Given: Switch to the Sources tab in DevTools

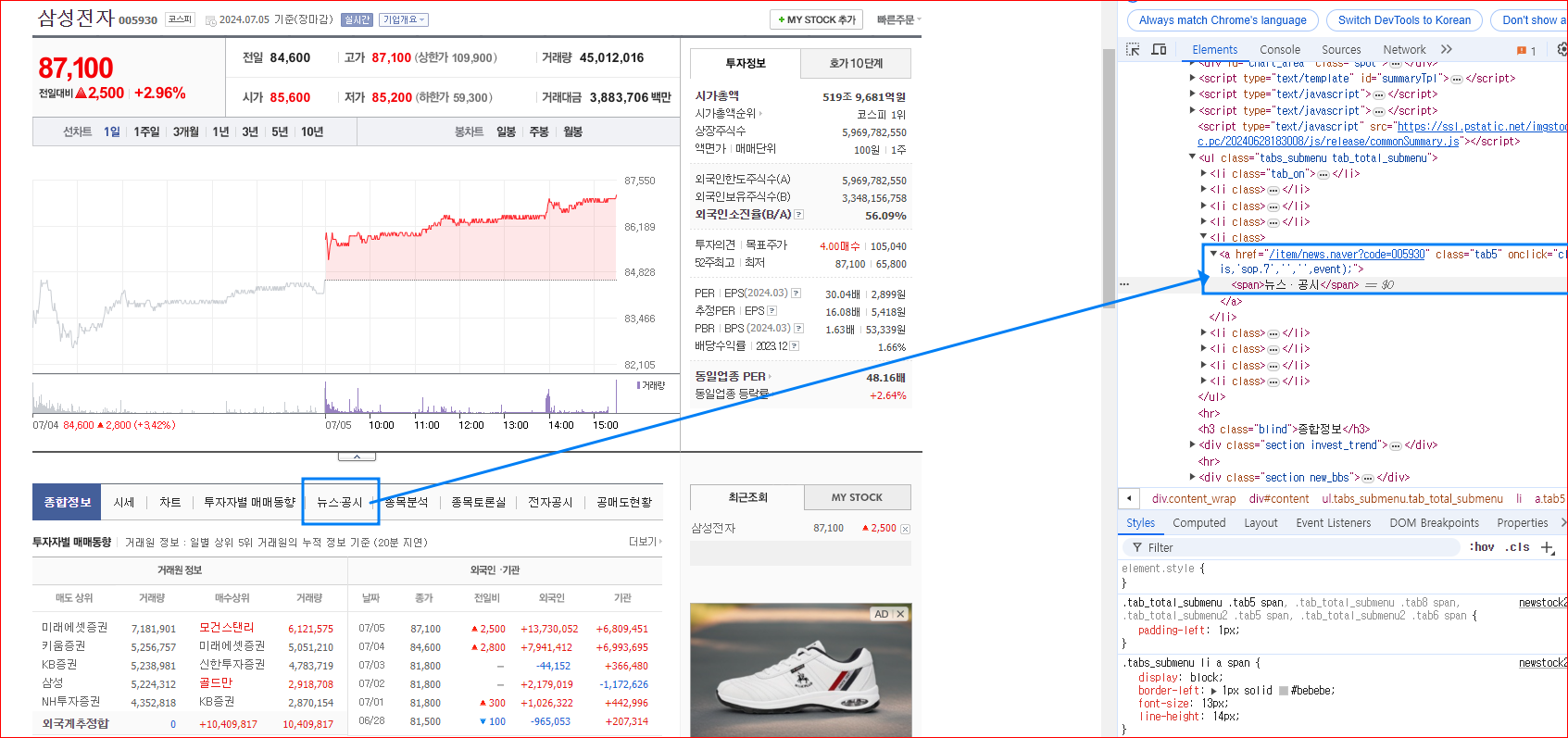Looking at the screenshot, I should [1341, 50].
